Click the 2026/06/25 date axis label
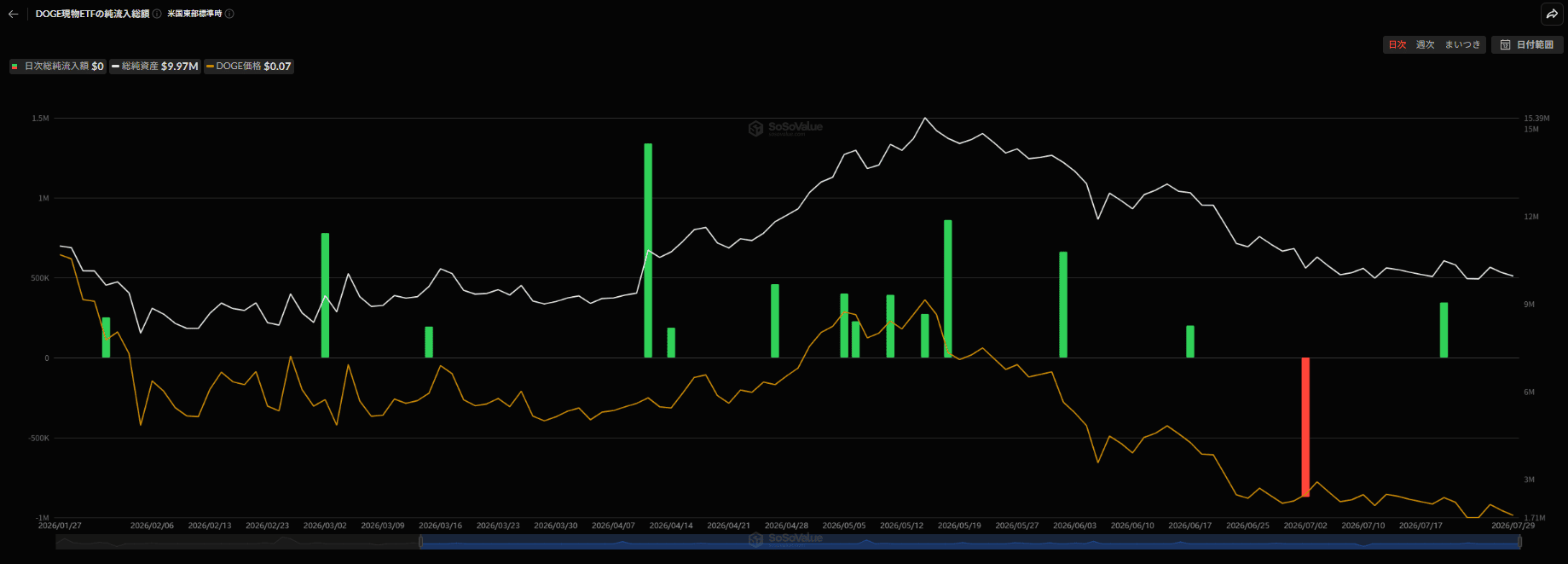Viewport: 1568px width, 564px height. point(1247,526)
